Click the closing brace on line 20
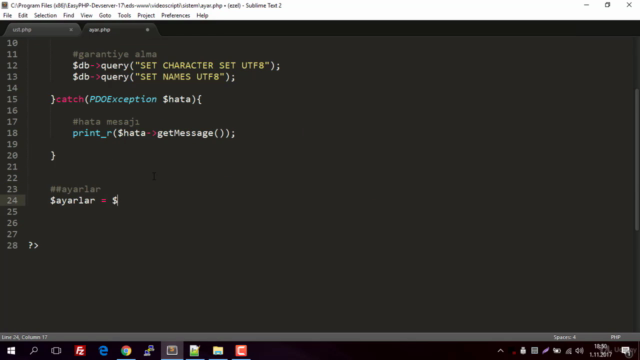Viewport: 640px width, 360px height. click(53, 156)
